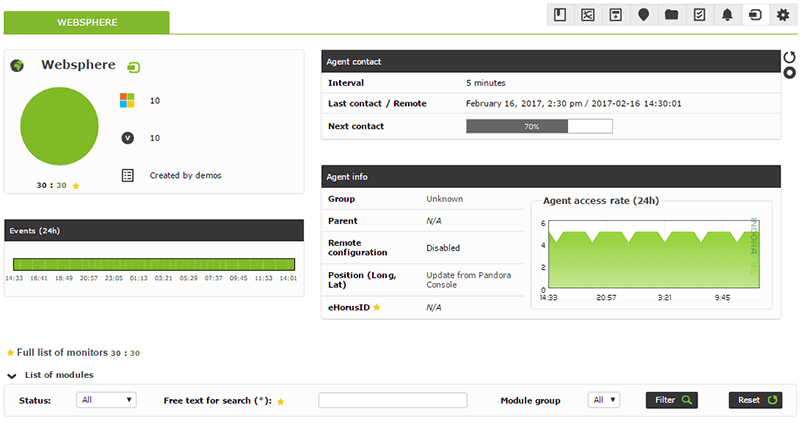Open the Module group dropdown
The height and width of the screenshot is (425, 800).
tap(604, 400)
